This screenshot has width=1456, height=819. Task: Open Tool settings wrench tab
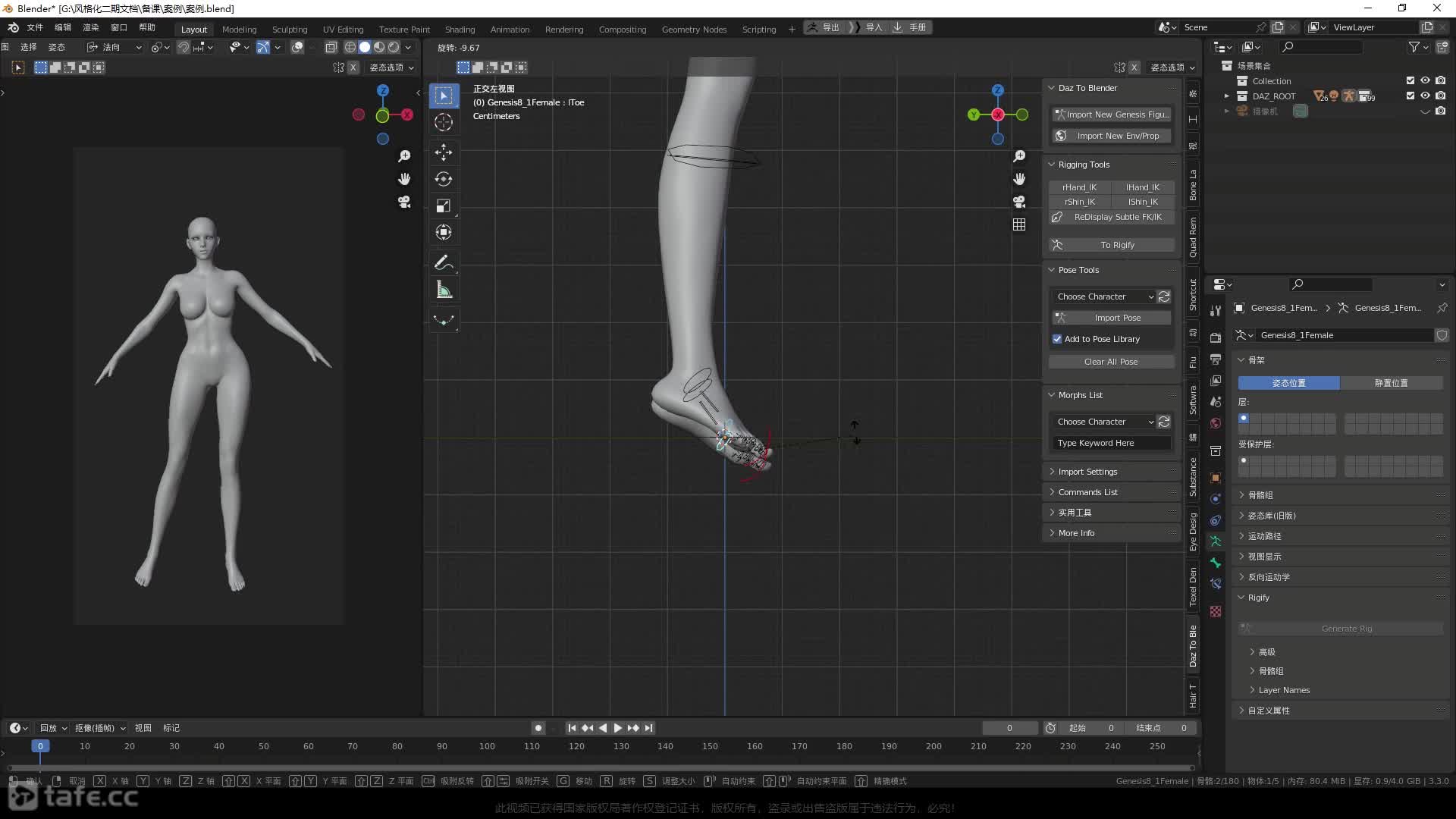1216,310
